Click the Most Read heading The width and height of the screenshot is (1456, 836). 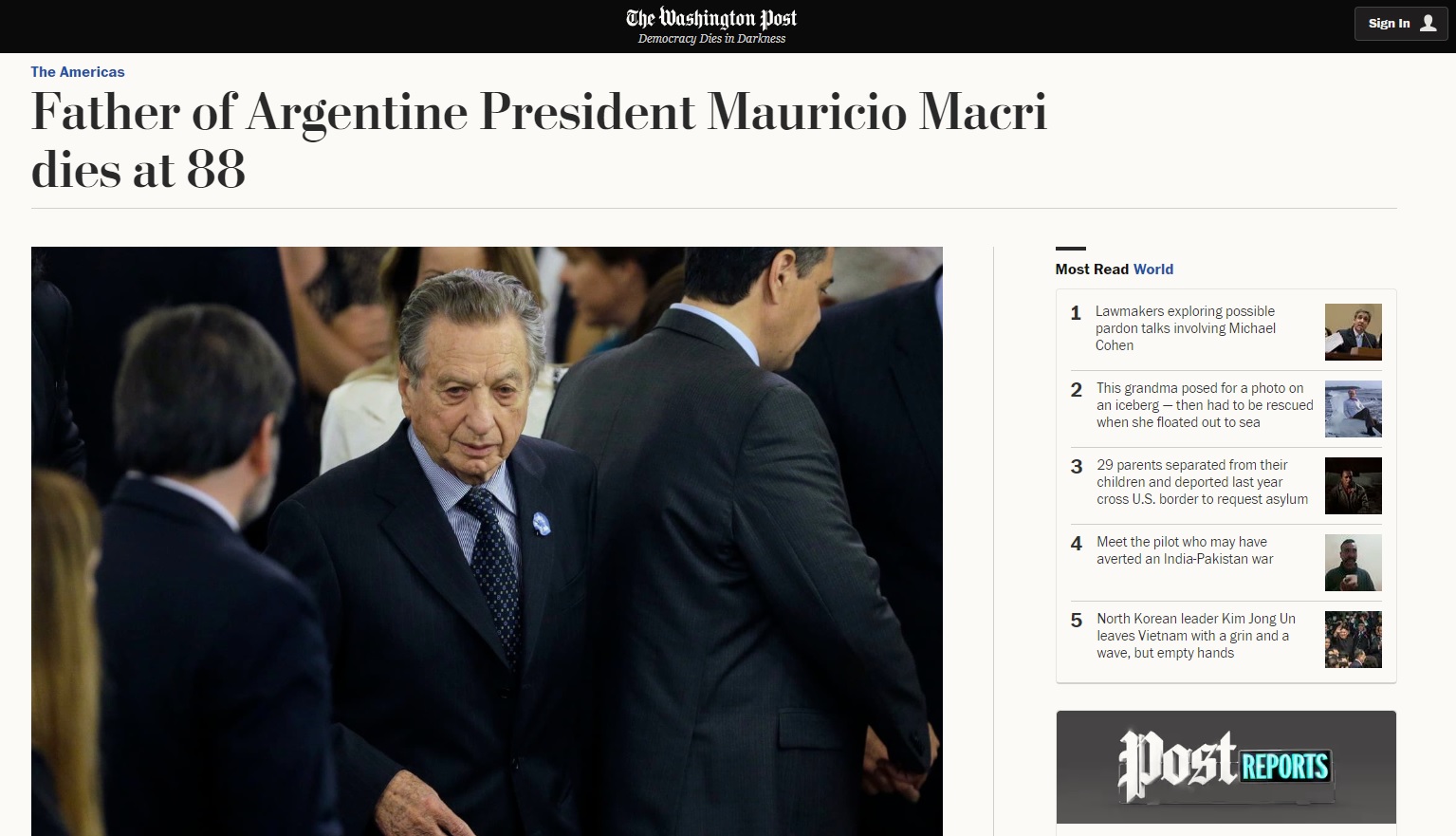(1092, 269)
